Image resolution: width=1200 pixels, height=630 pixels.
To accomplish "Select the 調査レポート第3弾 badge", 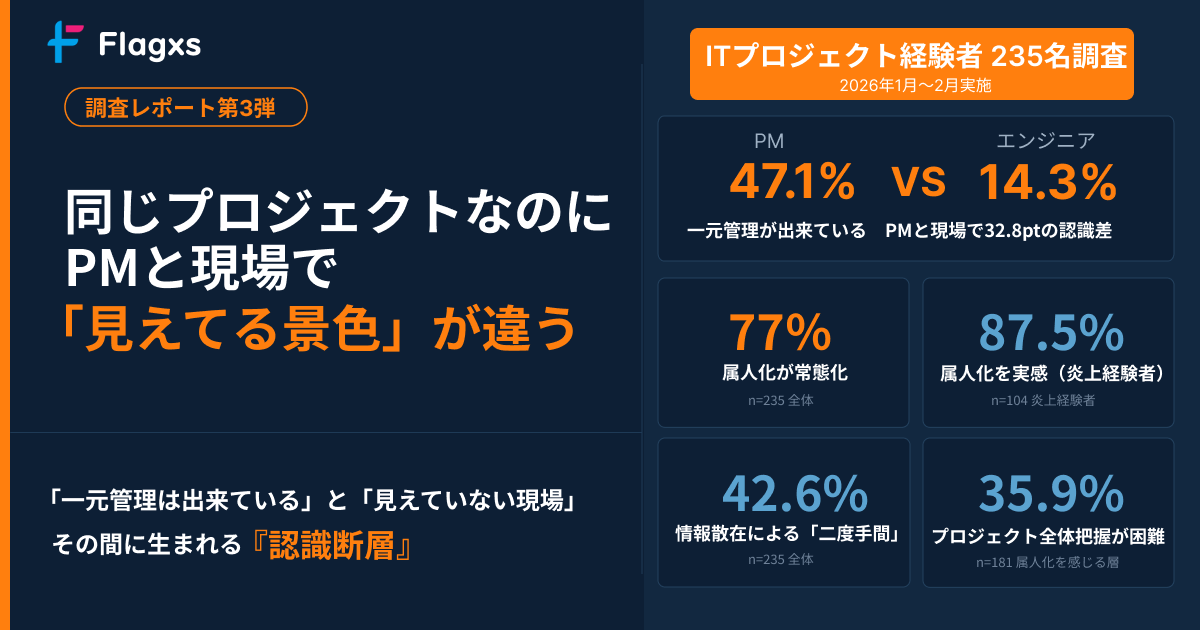I will click(185, 108).
